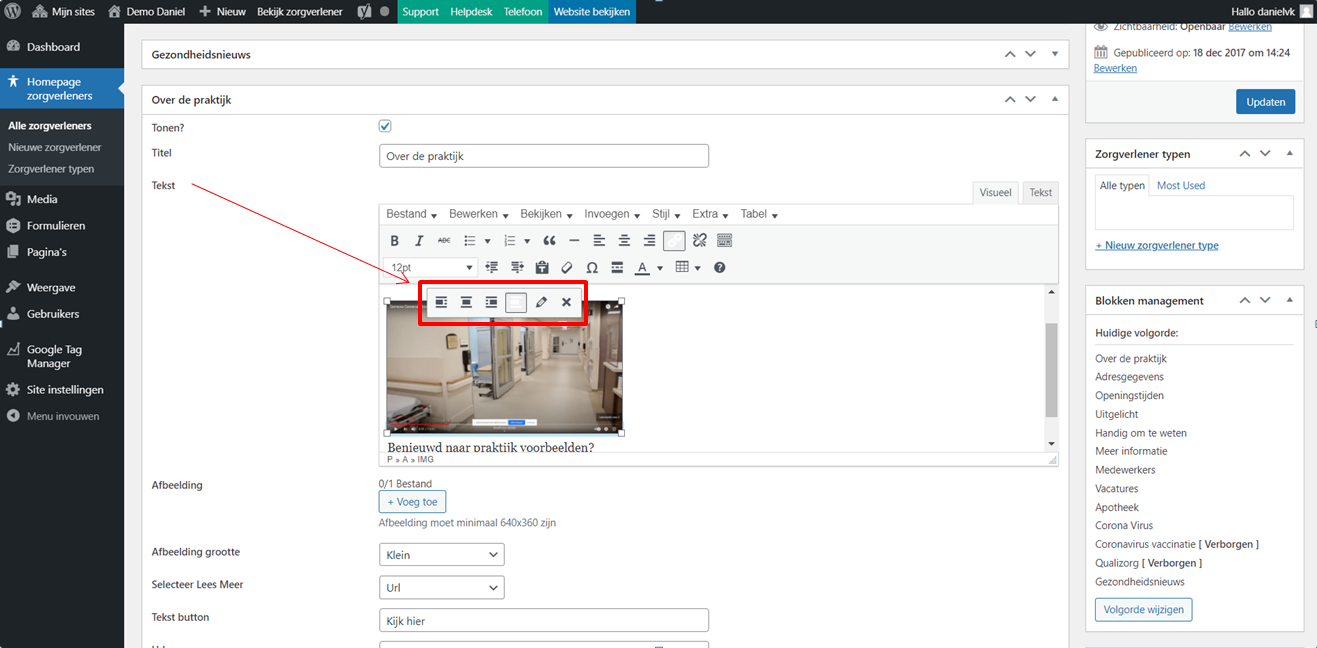Click + Nieuw zorgverlener type link

pyautogui.click(x=1157, y=245)
